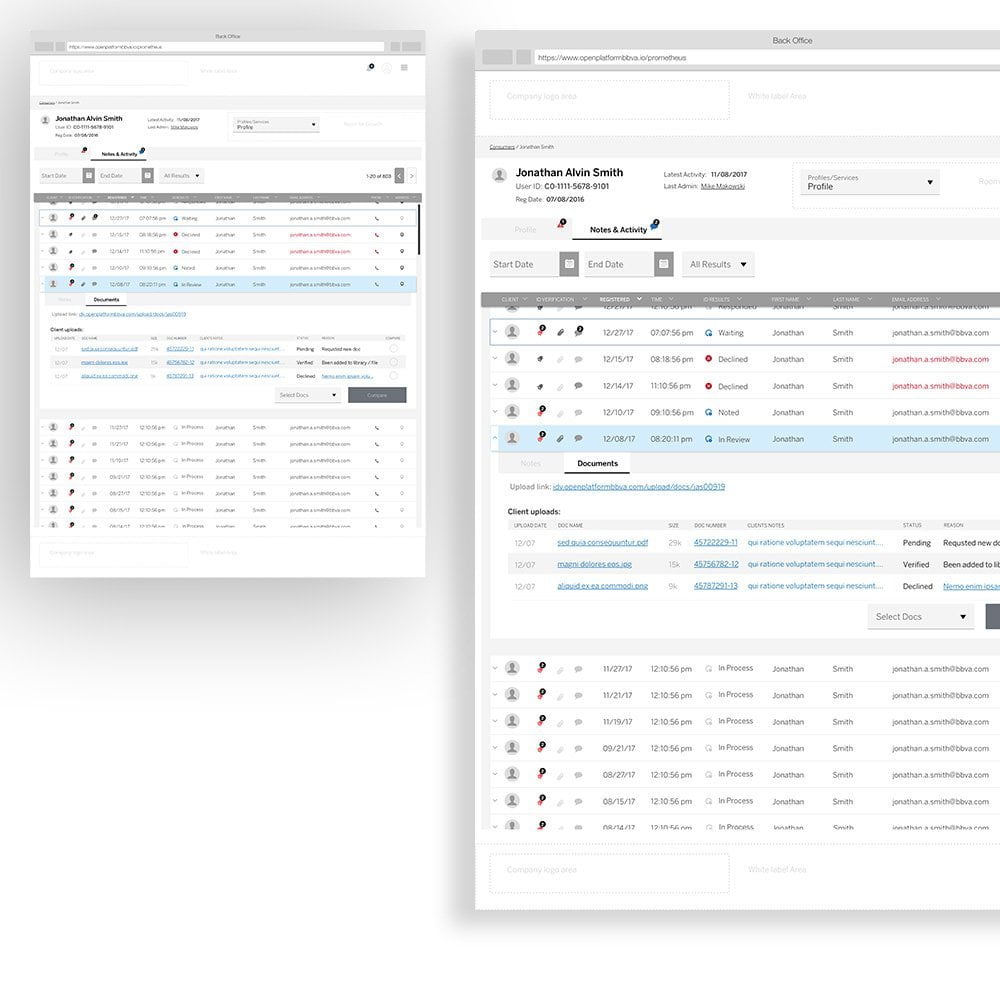This screenshot has width=1000, height=1000.
Task: Click attachment paperclip on 12/27/17 row, large window
Action: point(560,333)
